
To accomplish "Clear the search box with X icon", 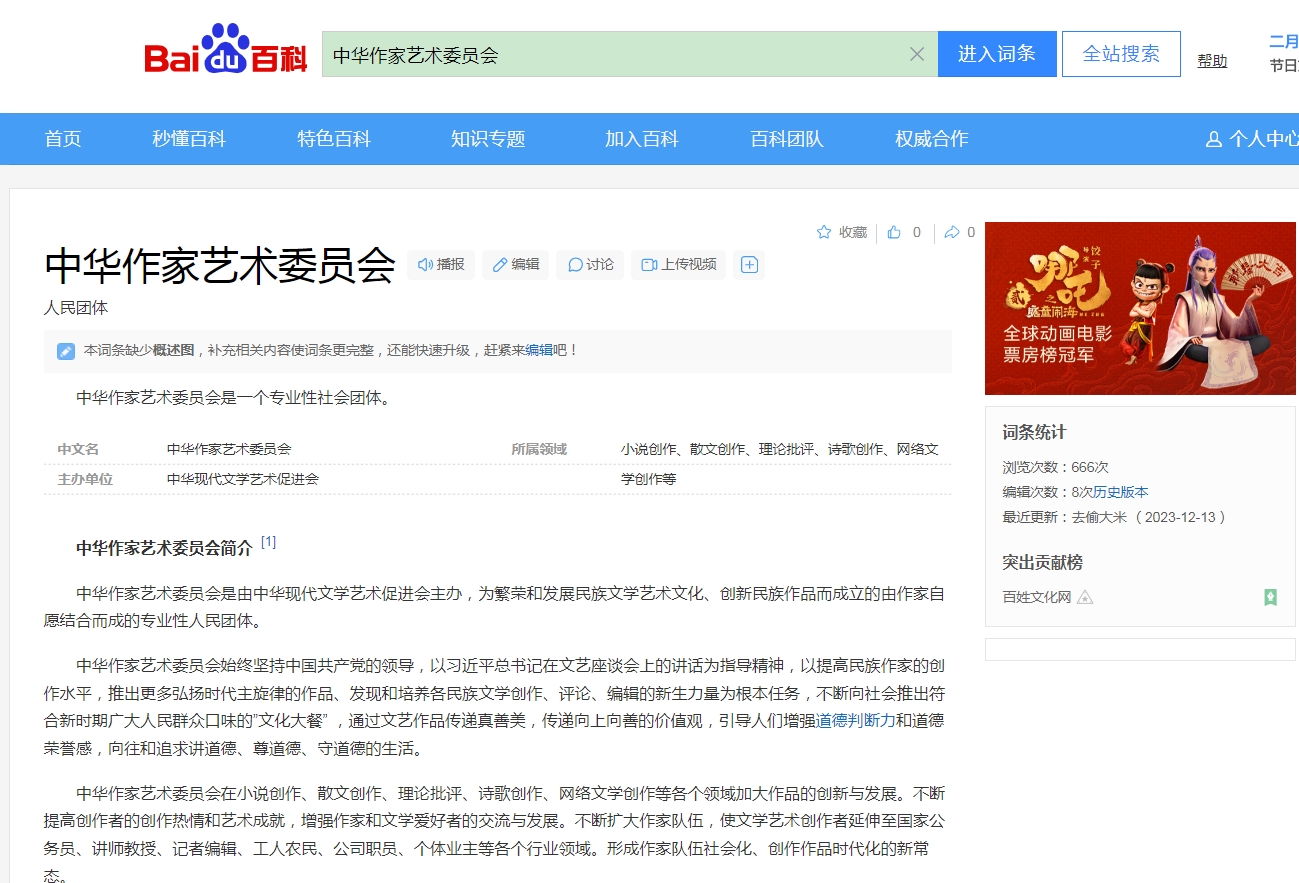I will pyautogui.click(x=916, y=54).
